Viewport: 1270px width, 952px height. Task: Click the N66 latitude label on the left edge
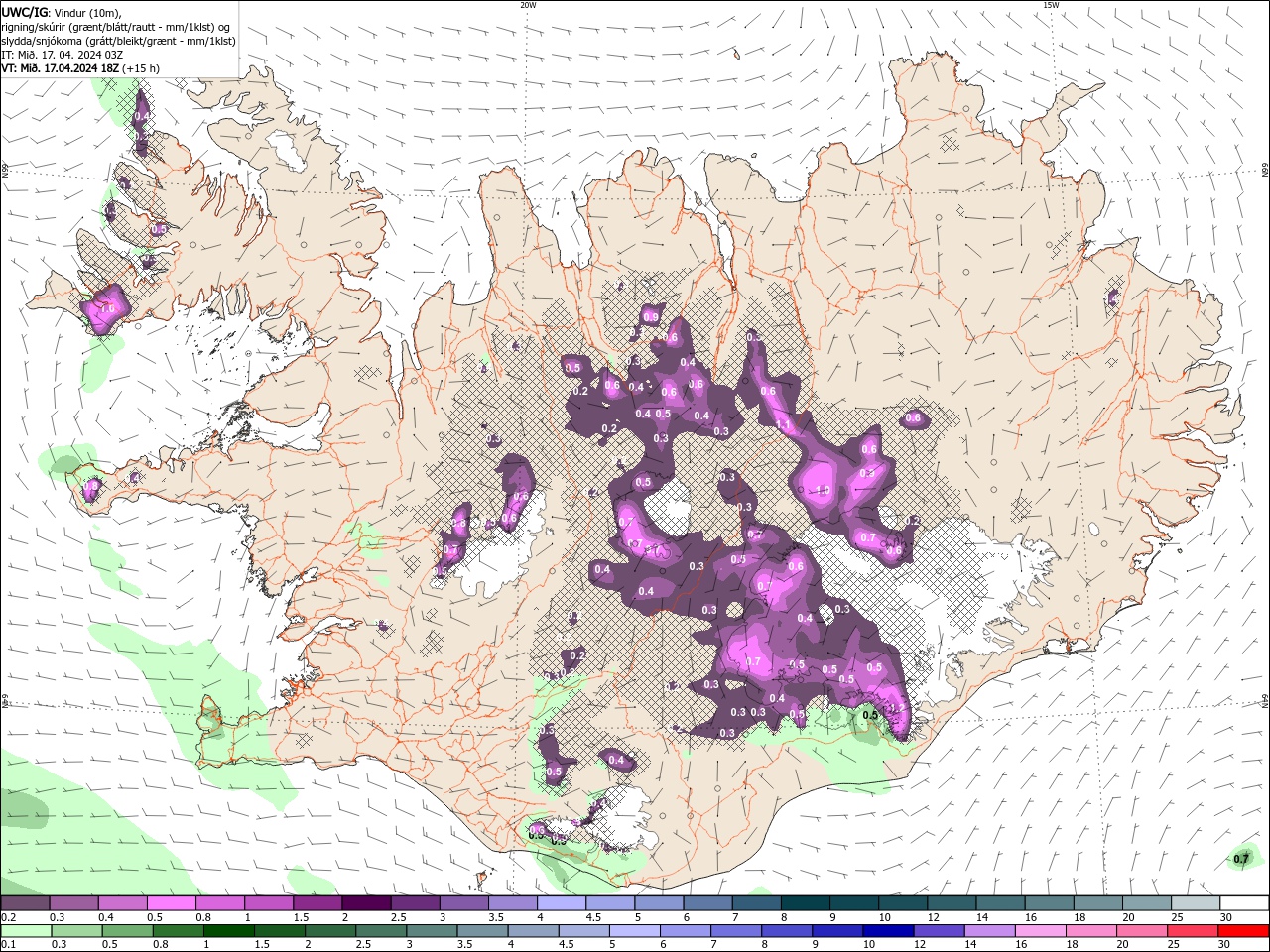[x=5, y=170]
